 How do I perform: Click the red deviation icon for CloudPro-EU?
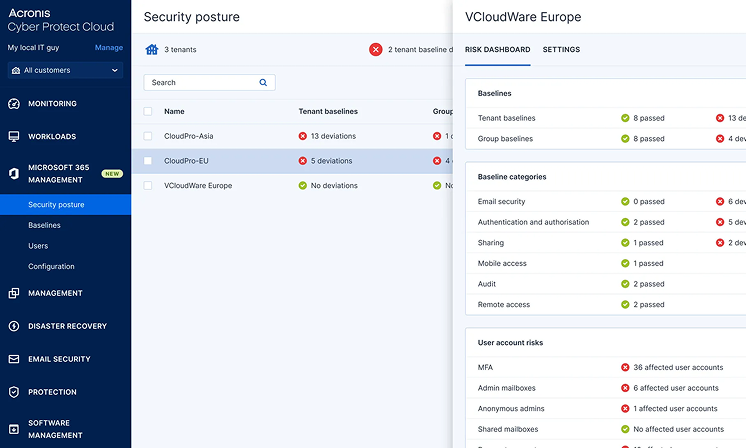tap(302, 161)
